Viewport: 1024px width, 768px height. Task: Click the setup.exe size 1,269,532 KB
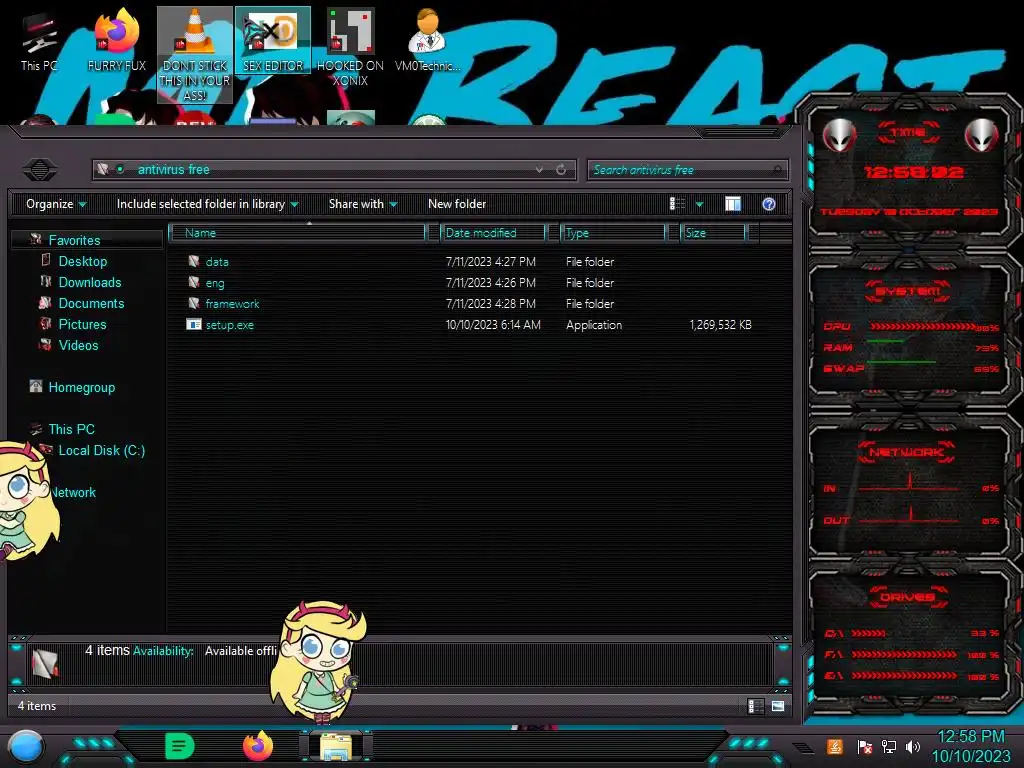720,325
